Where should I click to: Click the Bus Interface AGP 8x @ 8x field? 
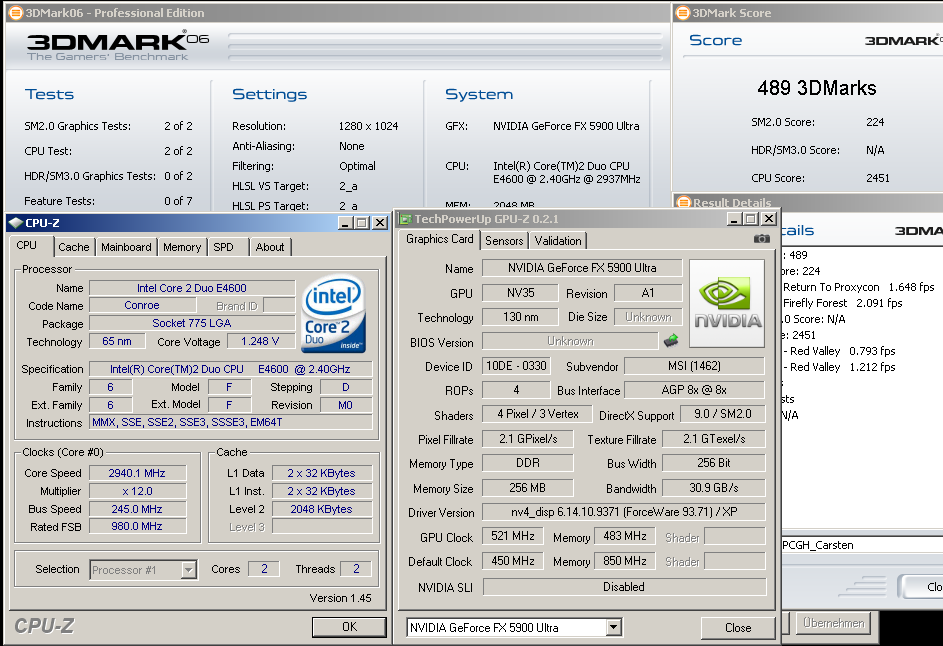pos(694,390)
